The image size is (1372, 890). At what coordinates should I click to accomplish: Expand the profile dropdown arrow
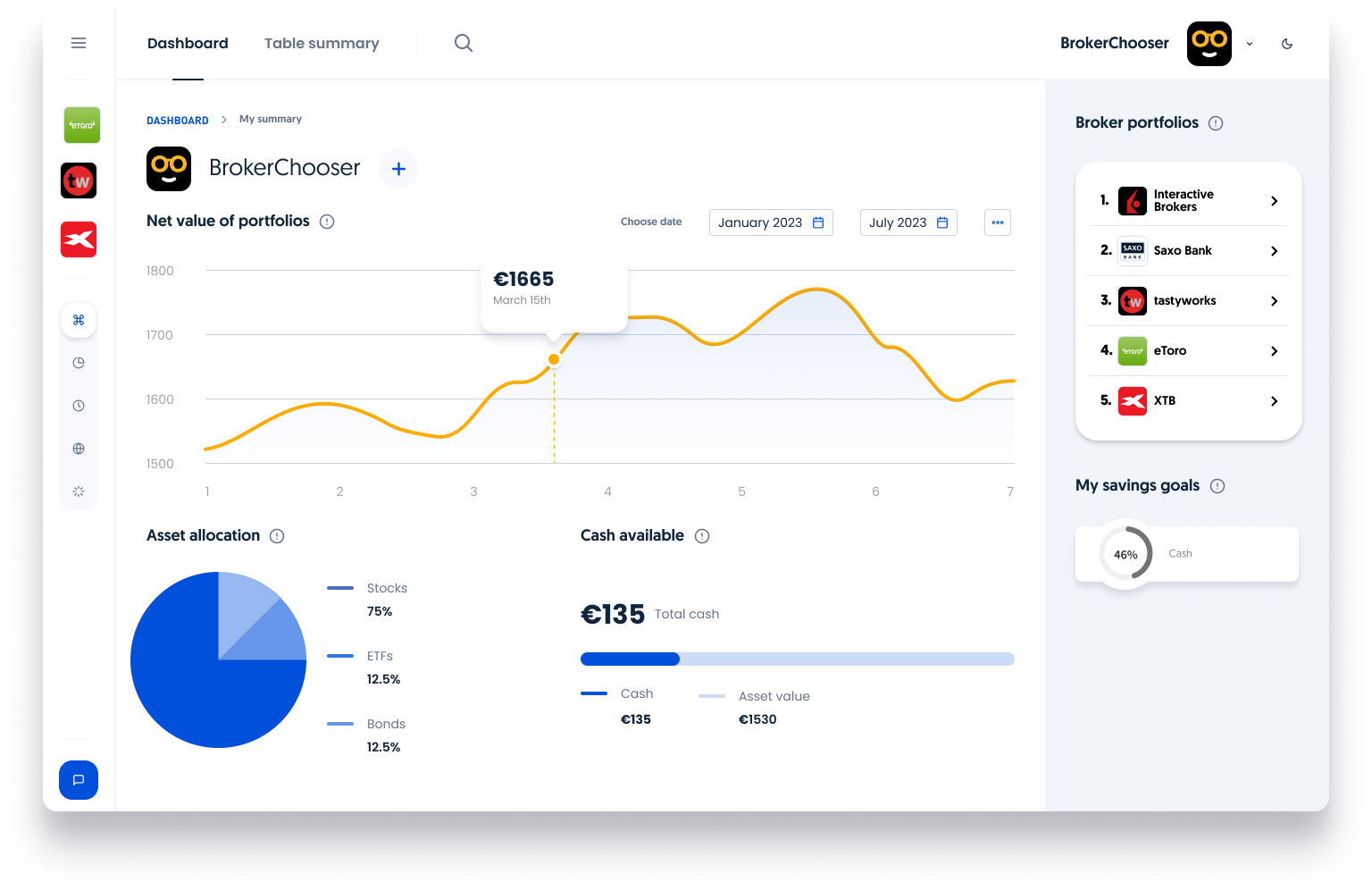pyautogui.click(x=1250, y=44)
